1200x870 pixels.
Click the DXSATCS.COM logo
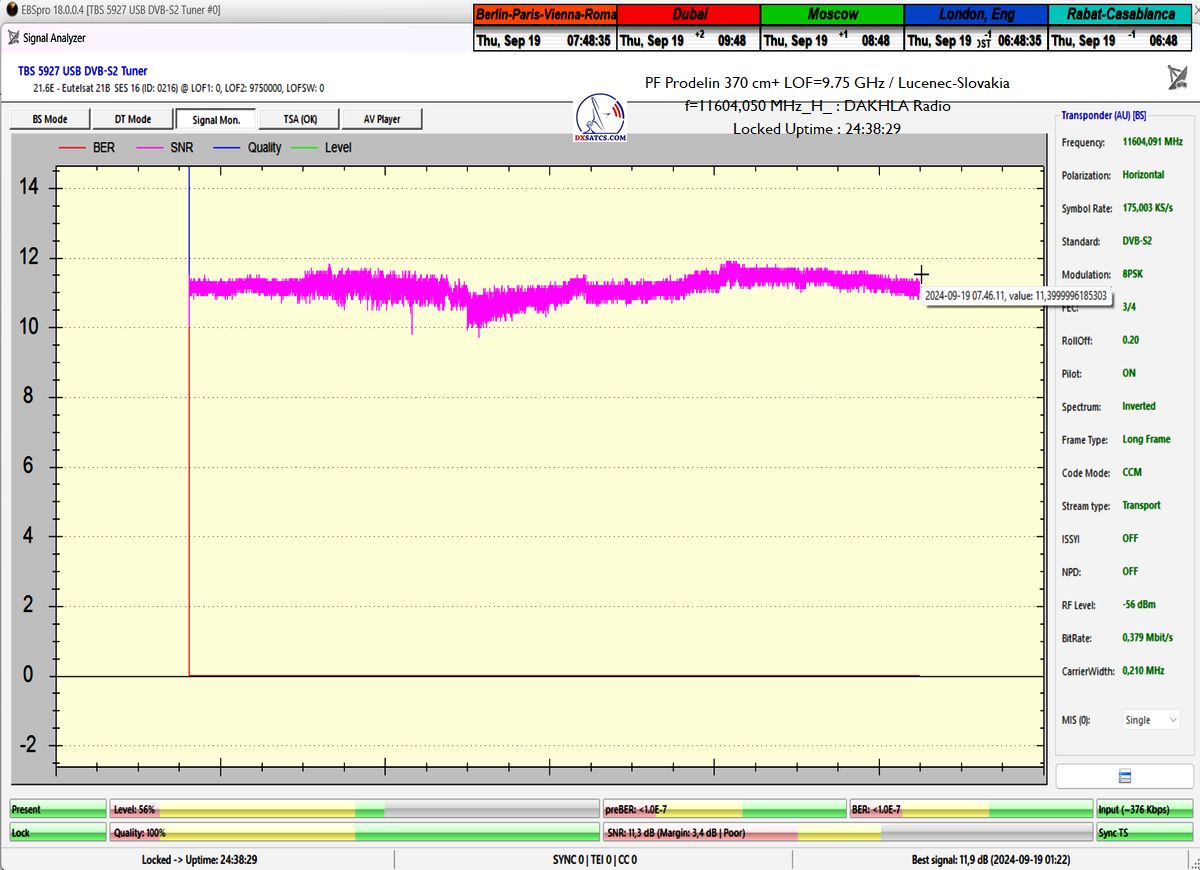[x=601, y=119]
